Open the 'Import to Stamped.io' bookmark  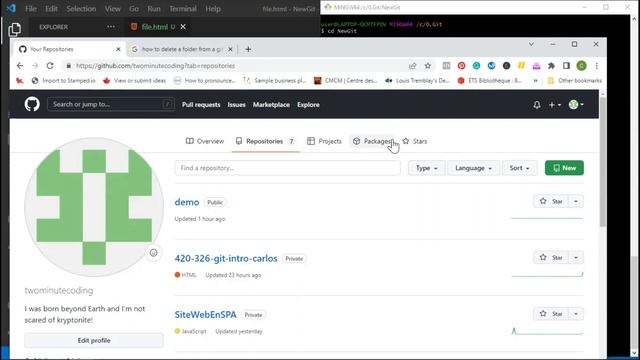64,81
